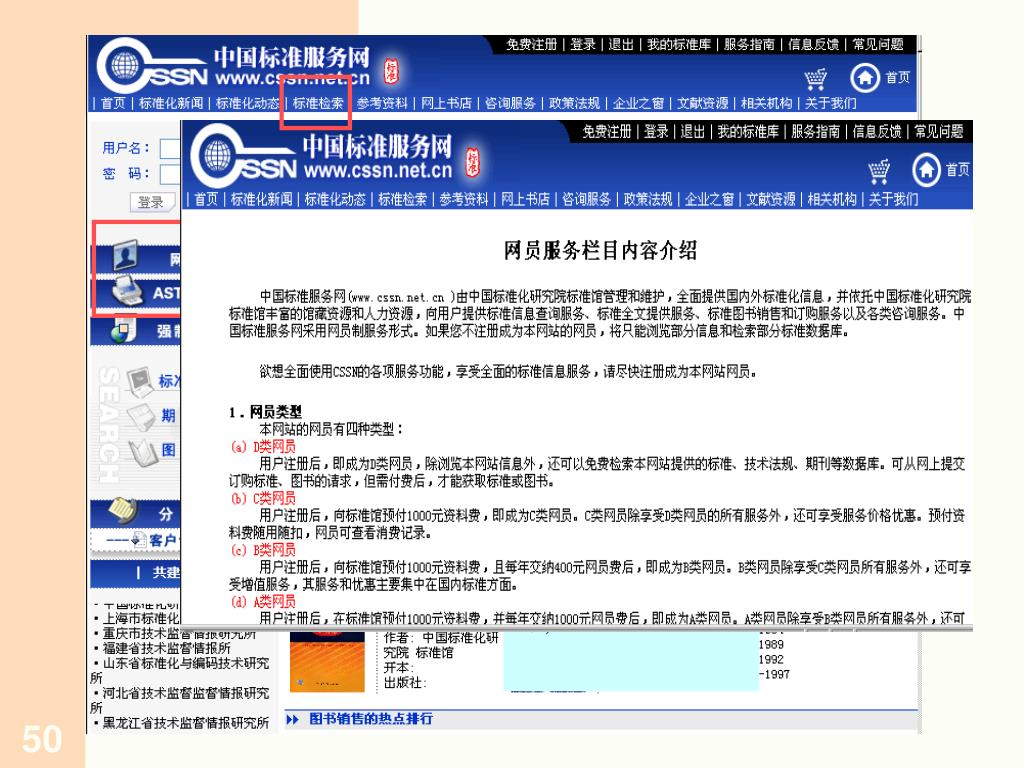
Task: Click the red (d) A类网员 heading
Action: (263, 601)
